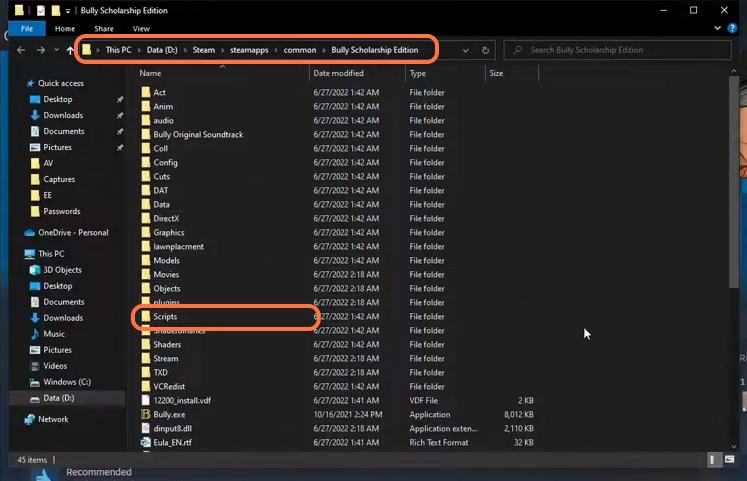This screenshot has height=481, width=747.
Task: Select the VCRedist folder icon
Action: click(146, 386)
